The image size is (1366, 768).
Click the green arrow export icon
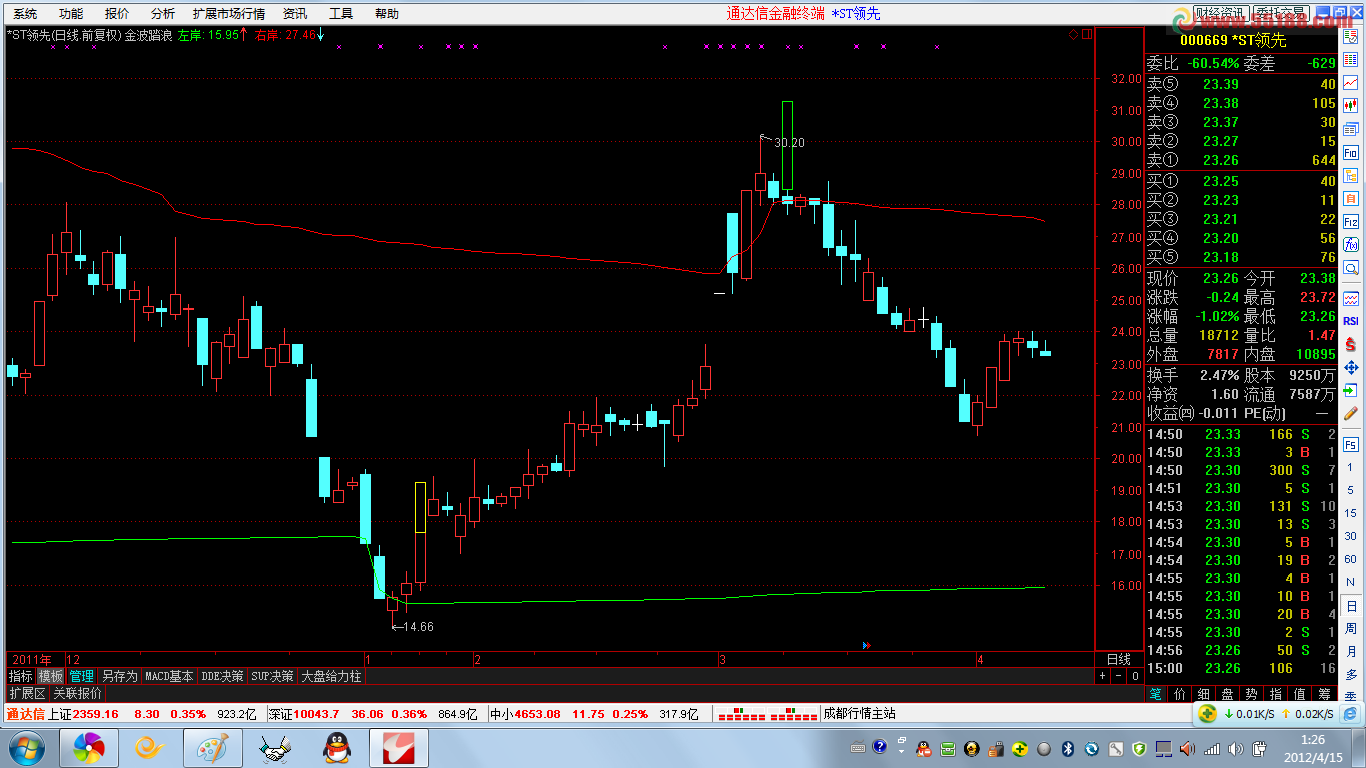pyautogui.click(x=1351, y=390)
